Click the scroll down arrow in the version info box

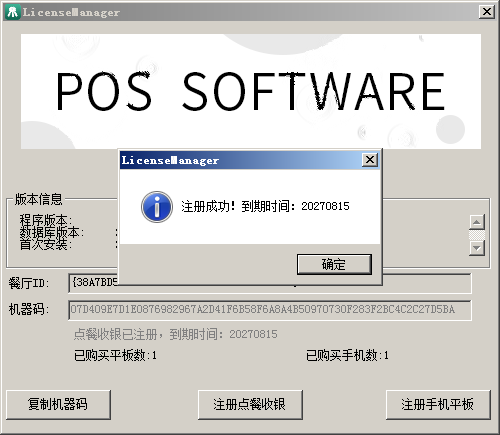pos(477,248)
